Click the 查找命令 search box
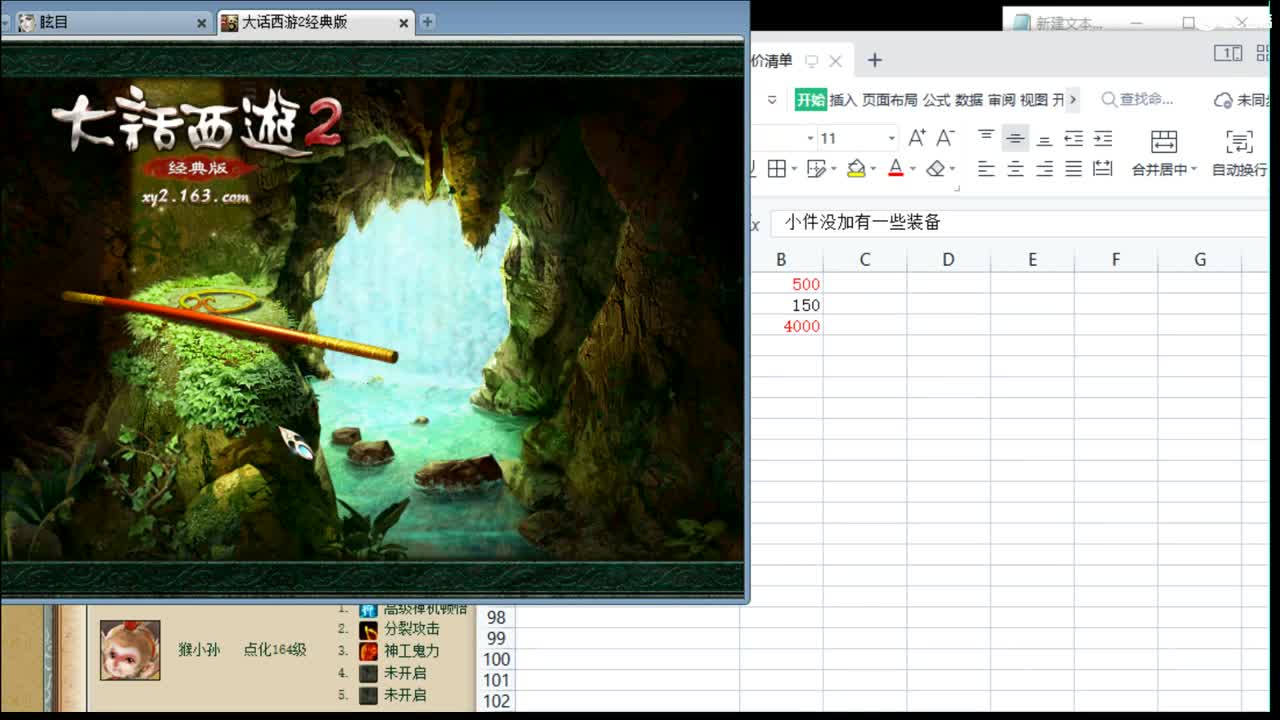Viewport: 1280px width, 720px height. (x=1137, y=100)
